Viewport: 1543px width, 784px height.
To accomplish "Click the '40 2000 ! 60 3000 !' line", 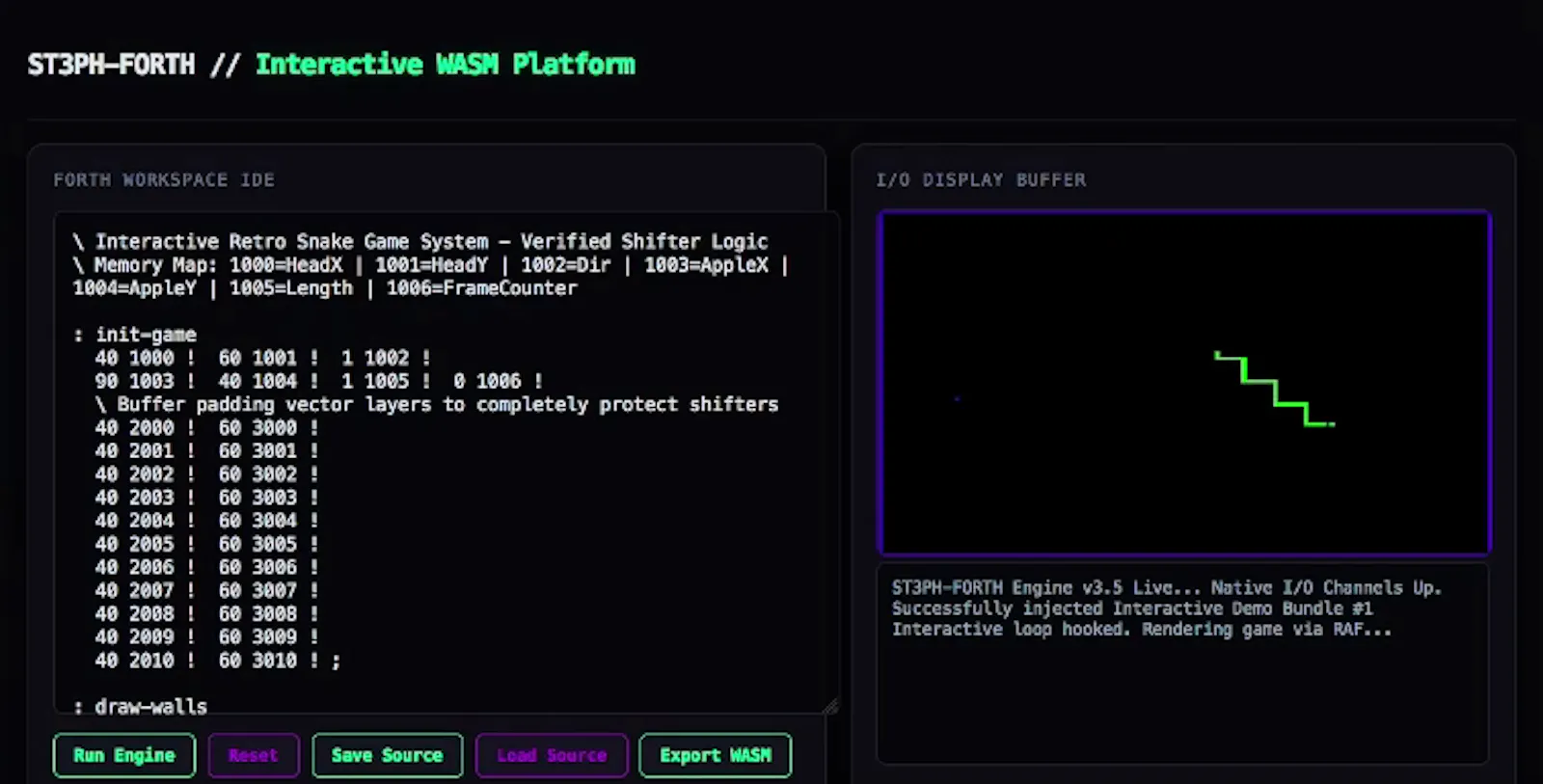I will (x=206, y=427).
